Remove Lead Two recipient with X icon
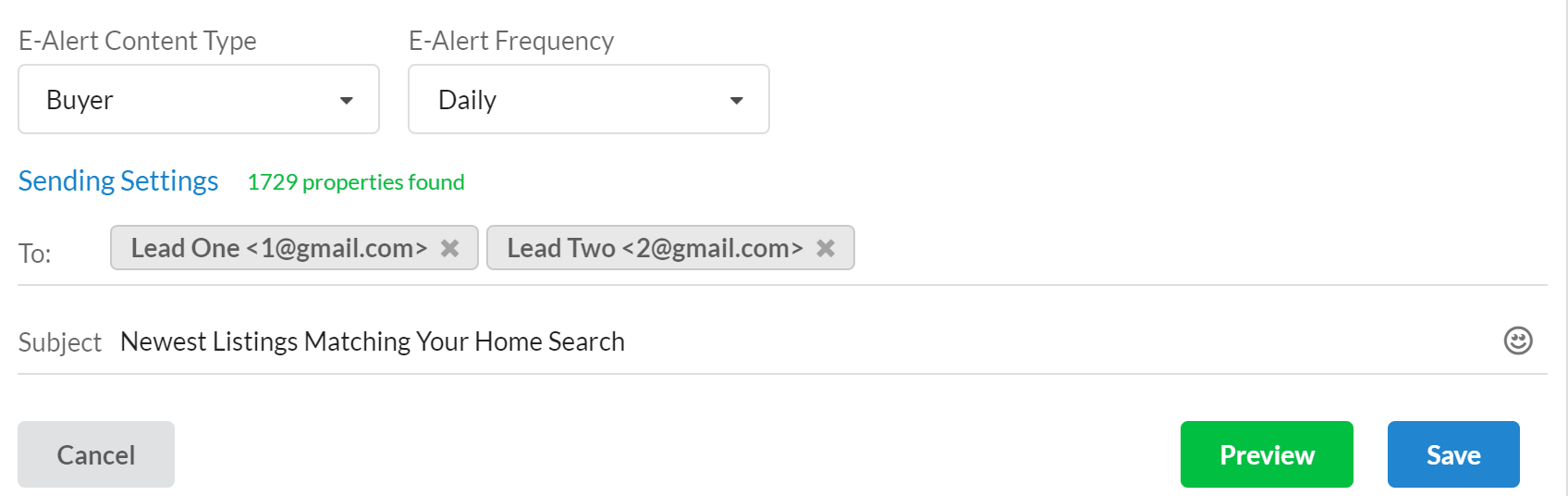The width and height of the screenshot is (1568, 496). pos(826,248)
